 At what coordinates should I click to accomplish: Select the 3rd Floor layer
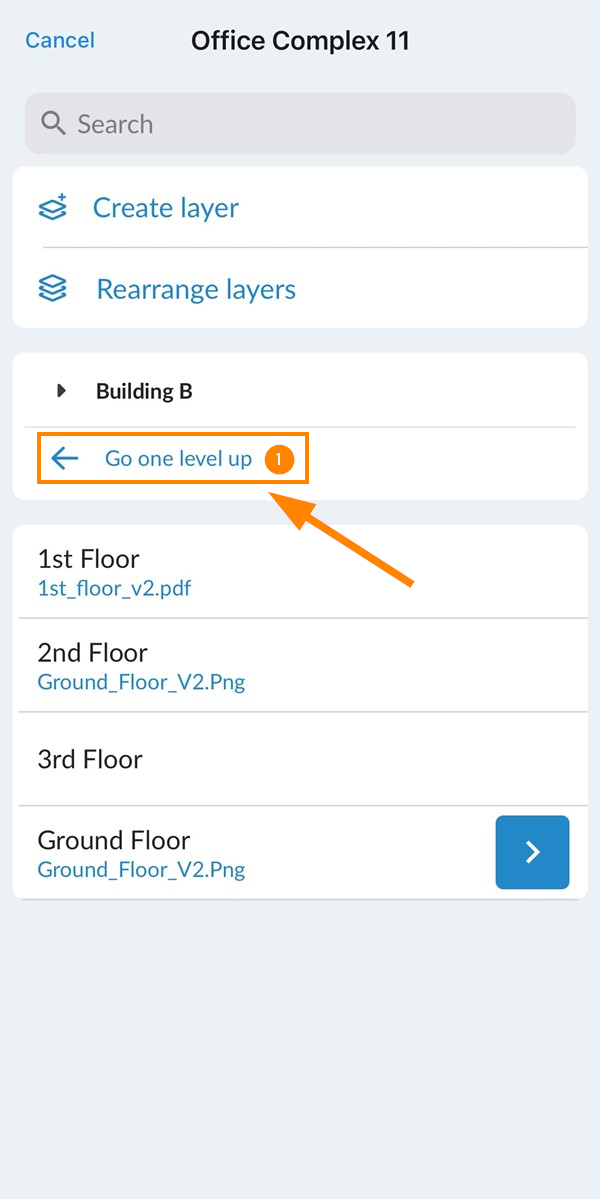(x=300, y=759)
